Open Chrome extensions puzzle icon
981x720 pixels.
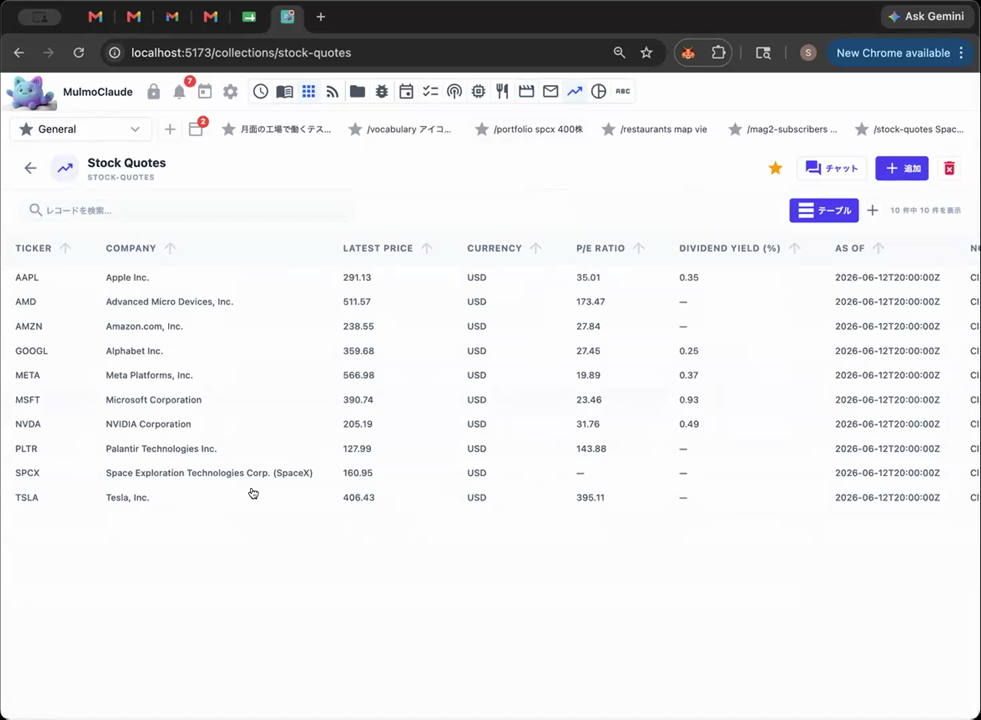point(719,53)
